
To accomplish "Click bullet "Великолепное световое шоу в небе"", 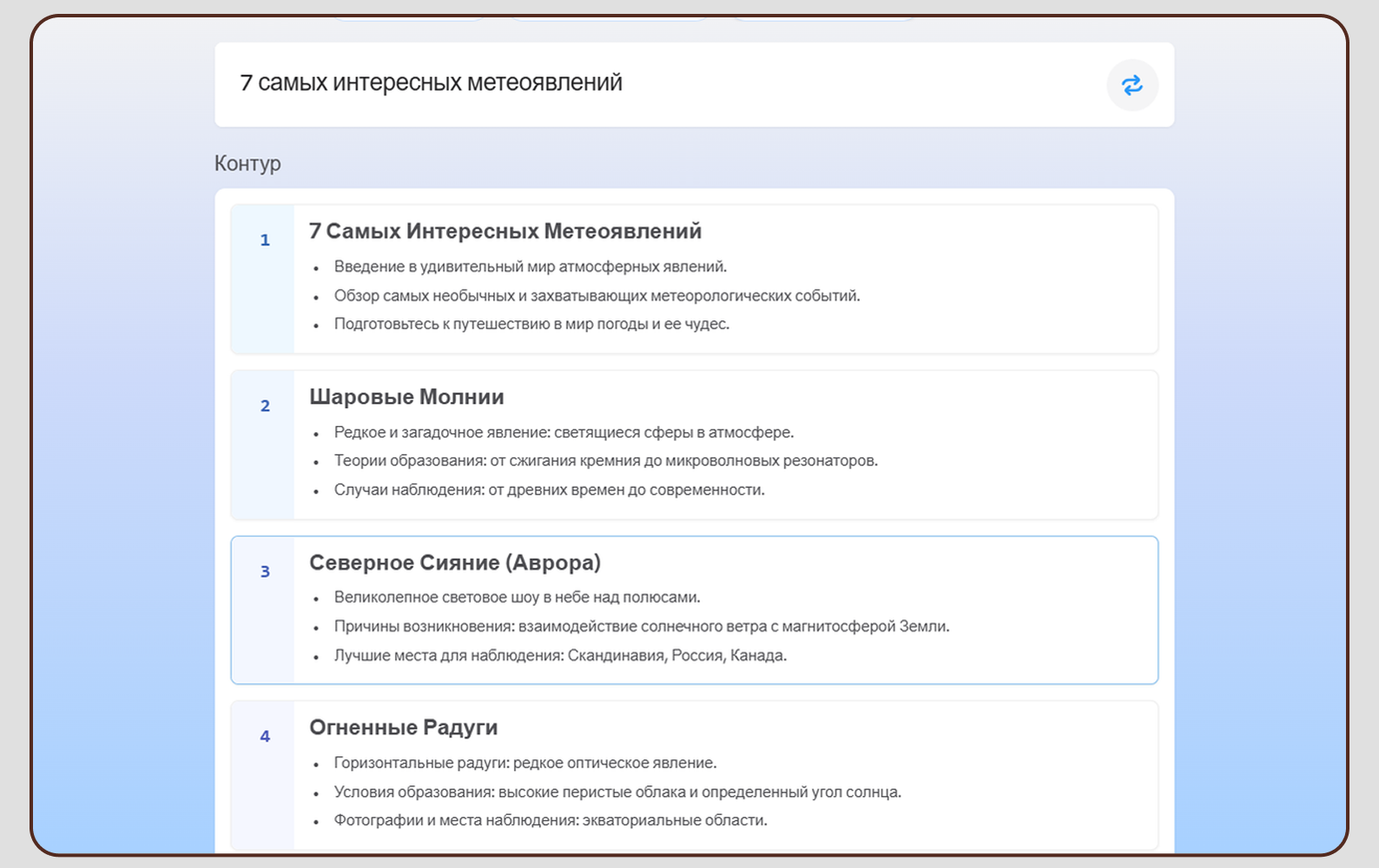I will tap(517, 598).
